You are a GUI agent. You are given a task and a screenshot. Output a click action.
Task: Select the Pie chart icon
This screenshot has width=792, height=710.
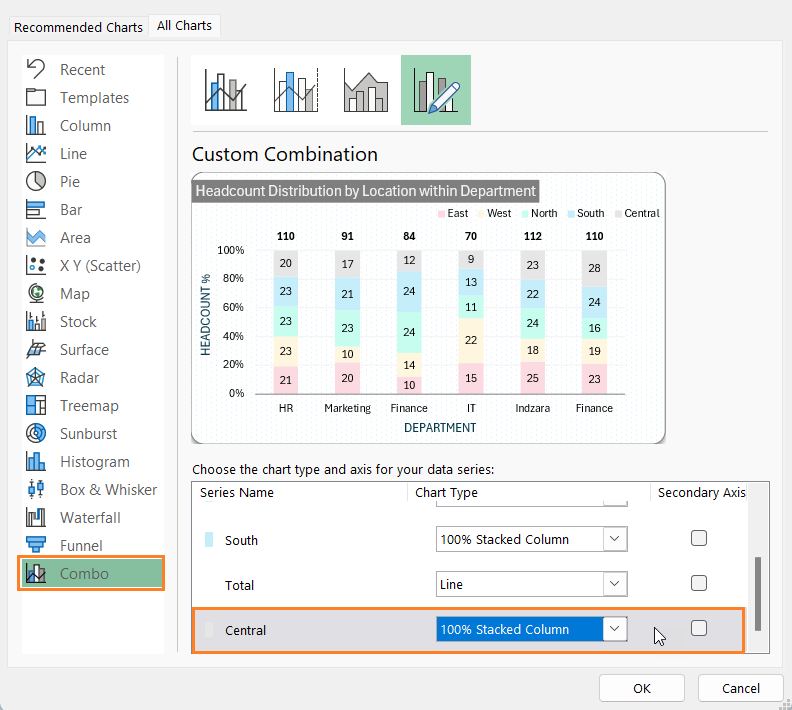[x=36, y=181]
